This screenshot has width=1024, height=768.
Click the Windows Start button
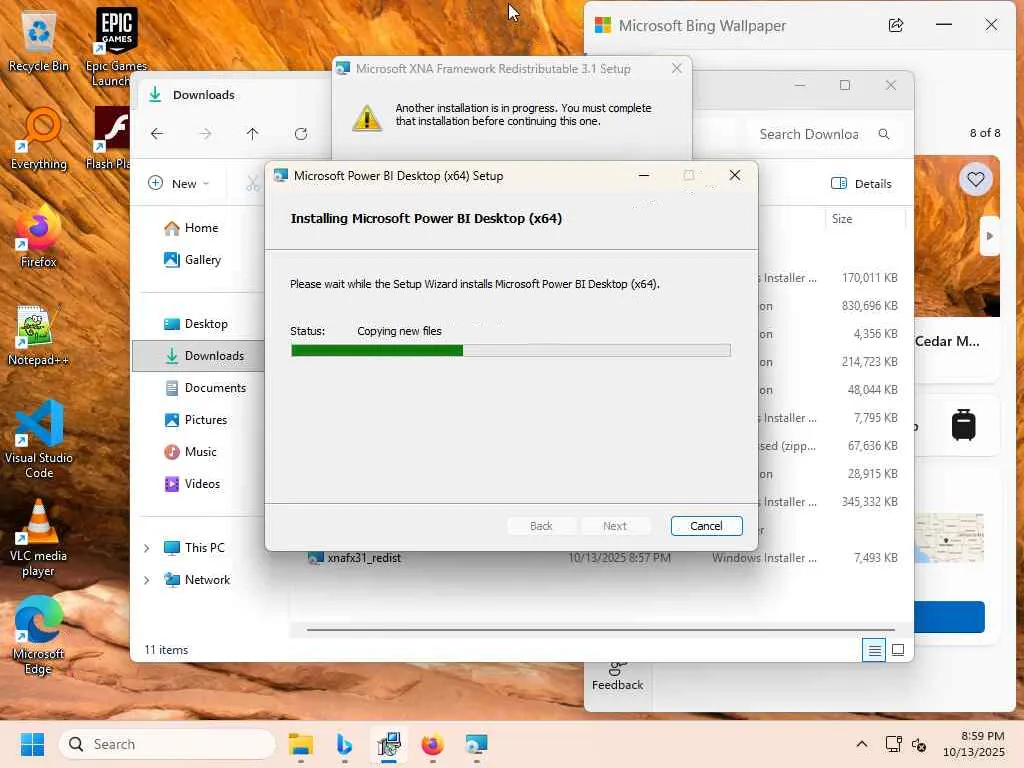(32, 744)
